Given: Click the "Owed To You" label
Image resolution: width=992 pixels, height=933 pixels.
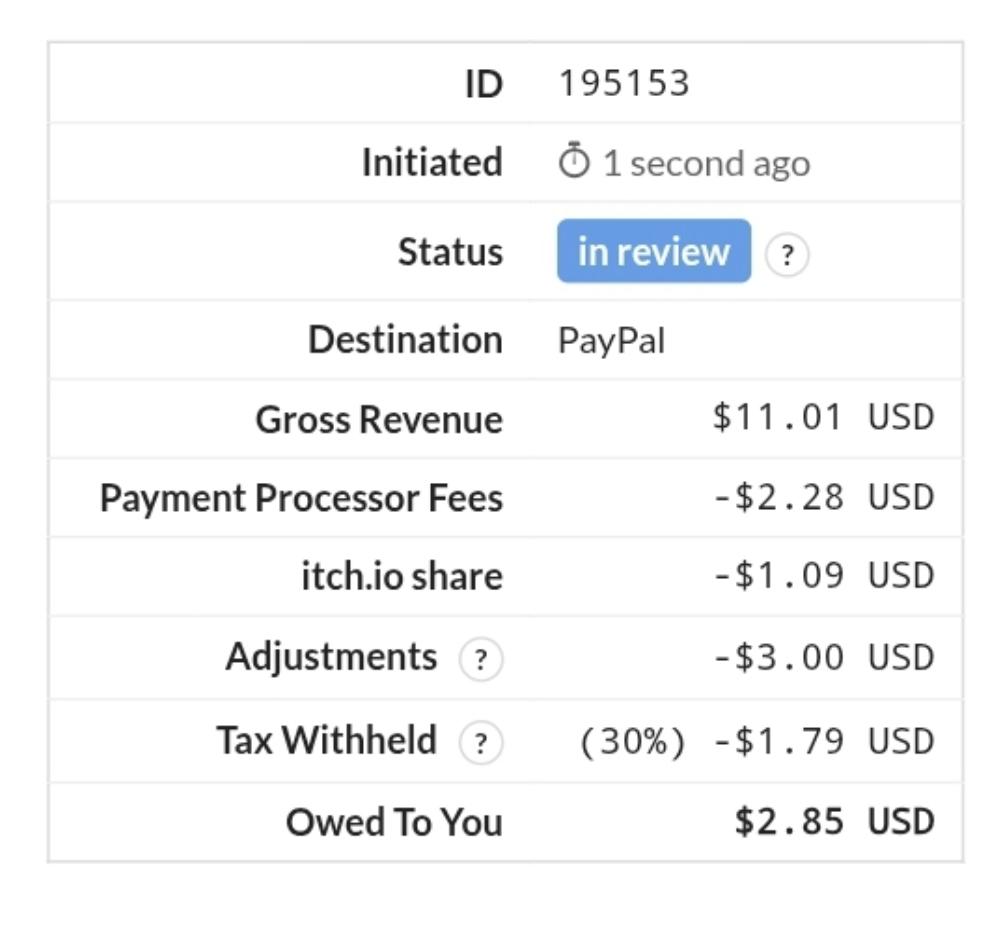Looking at the screenshot, I should 394,822.
